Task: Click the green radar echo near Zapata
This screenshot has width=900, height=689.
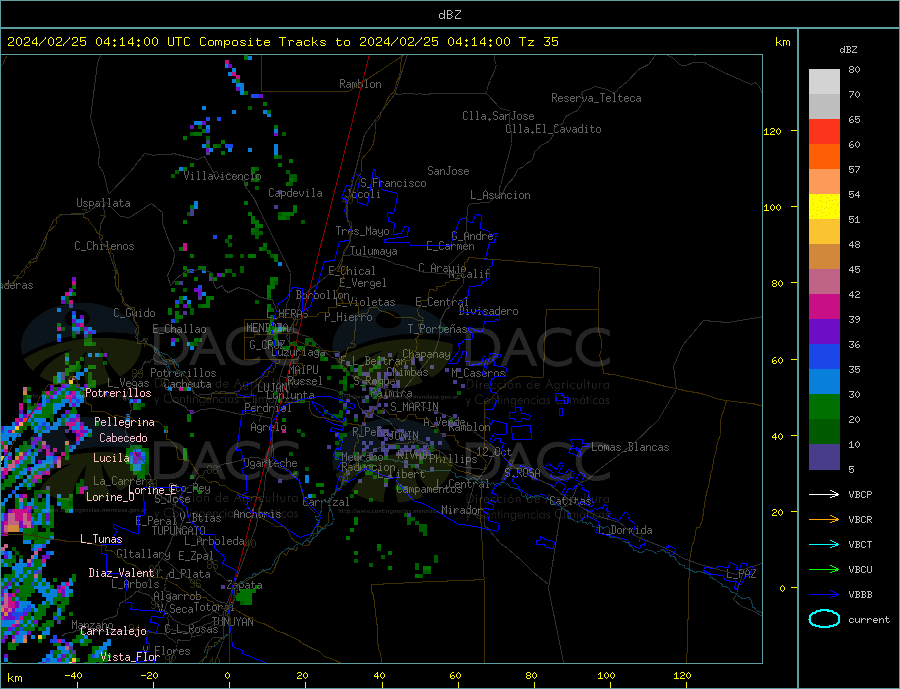Action: [x=246, y=597]
